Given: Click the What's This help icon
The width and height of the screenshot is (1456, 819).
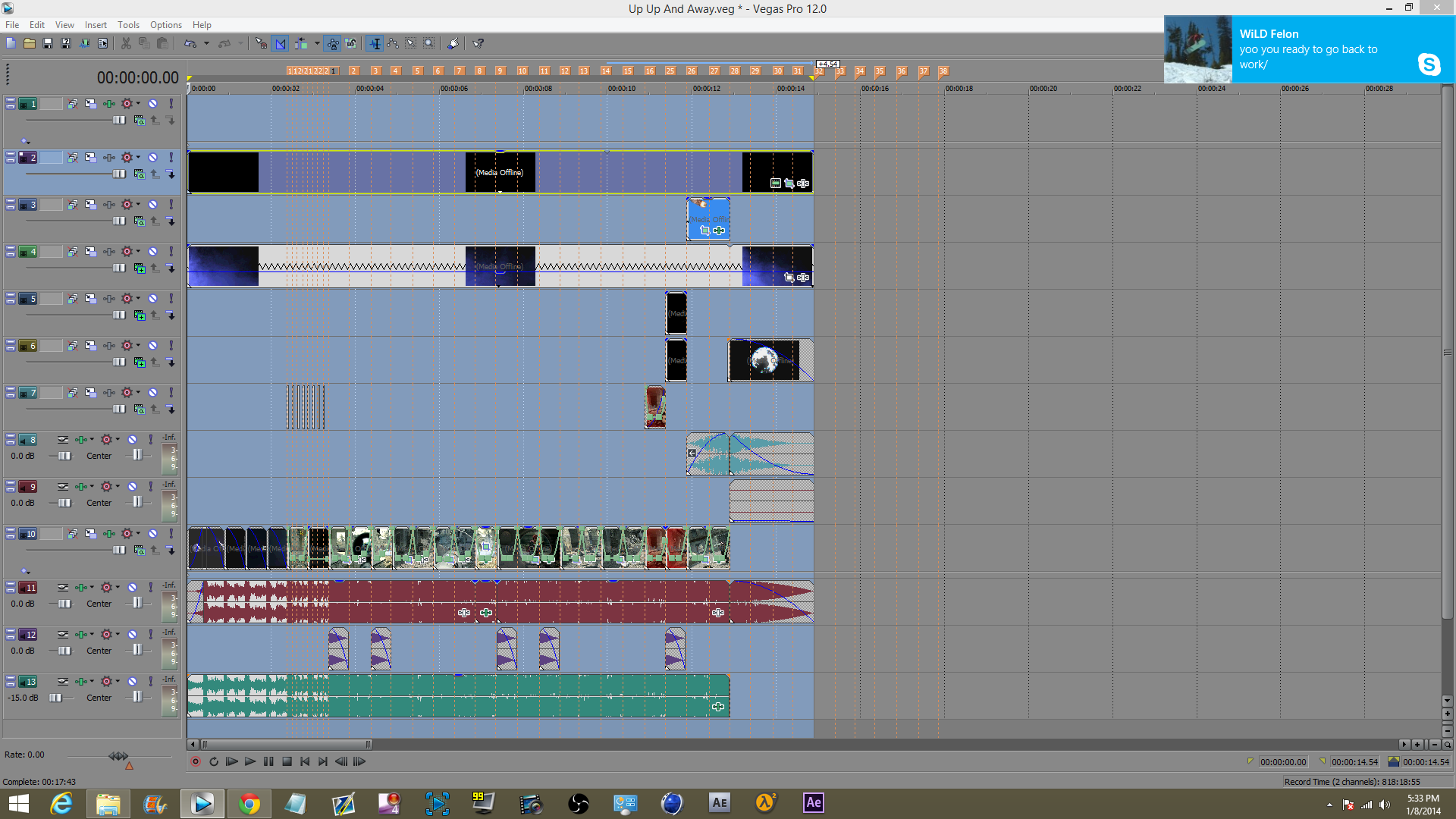Looking at the screenshot, I should [x=479, y=43].
